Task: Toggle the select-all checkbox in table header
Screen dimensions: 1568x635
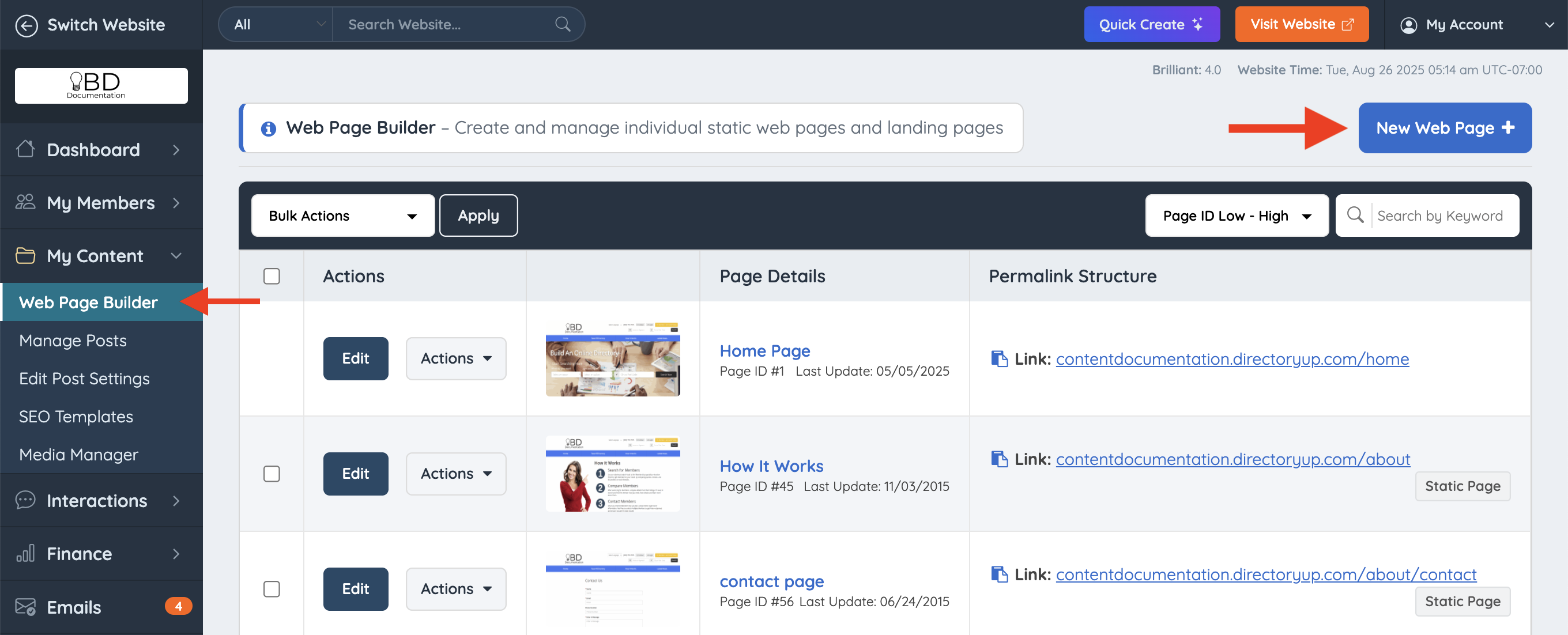Action: tap(272, 276)
